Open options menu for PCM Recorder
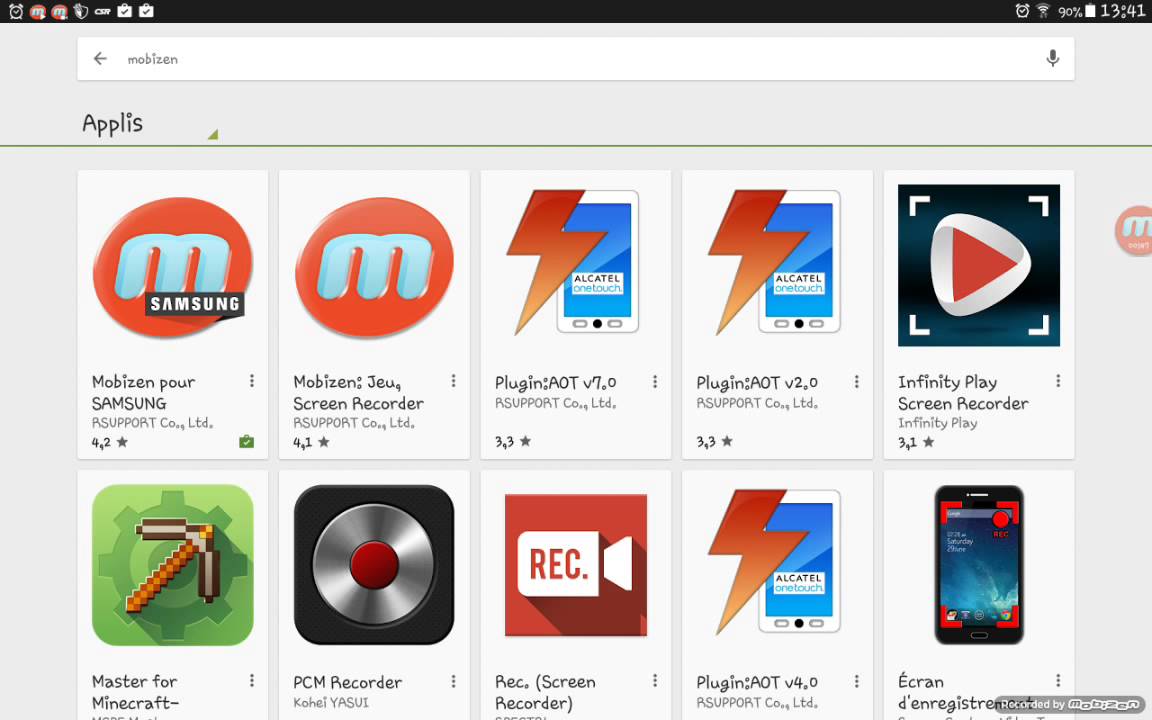The width and height of the screenshot is (1152, 720). click(x=453, y=681)
